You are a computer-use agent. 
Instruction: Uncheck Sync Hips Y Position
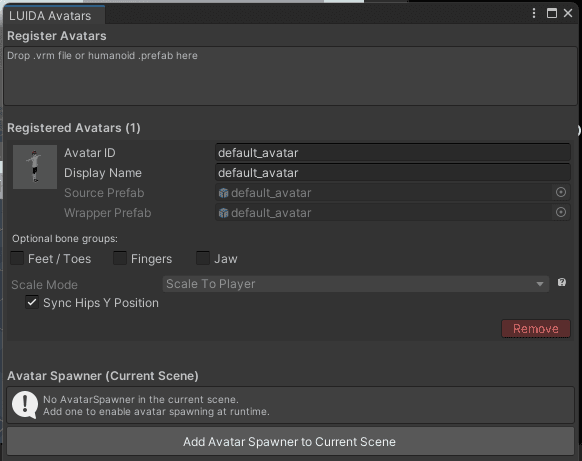pos(32,302)
